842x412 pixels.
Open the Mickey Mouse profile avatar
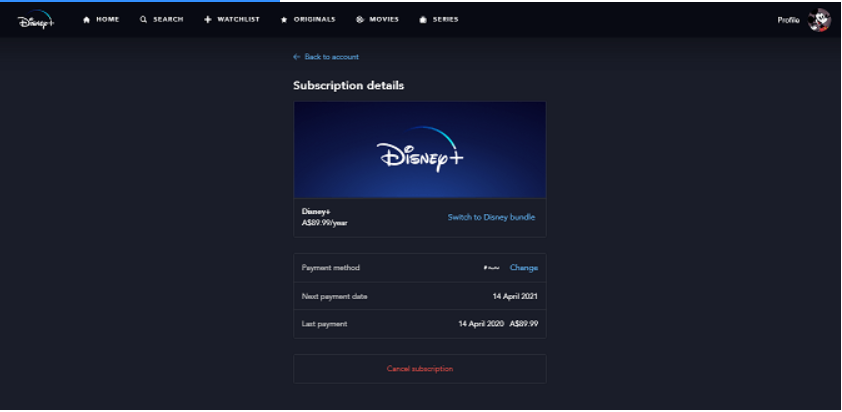coord(819,20)
